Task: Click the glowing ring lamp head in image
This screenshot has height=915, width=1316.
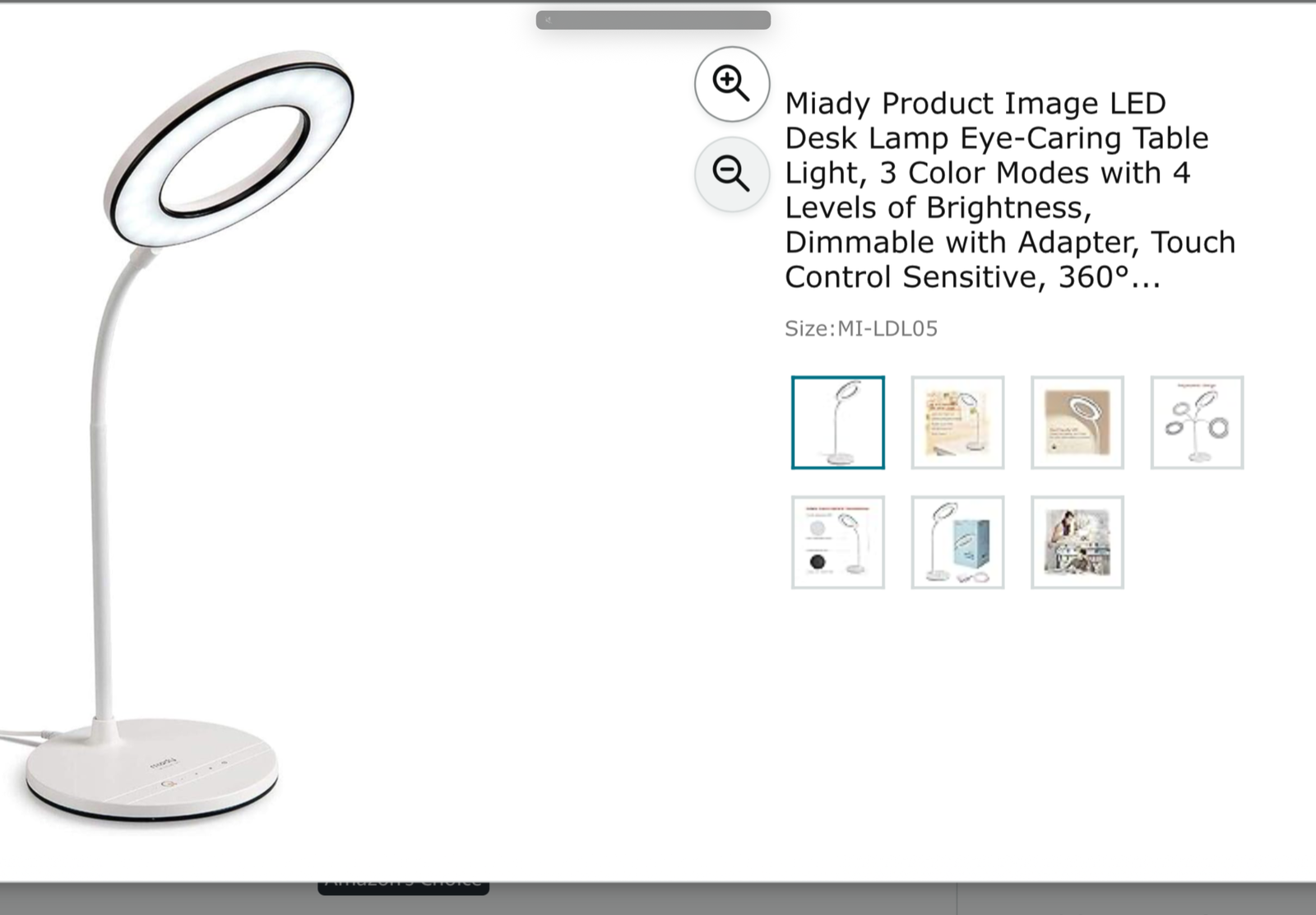Action: pyautogui.click(x=231, y=148)
